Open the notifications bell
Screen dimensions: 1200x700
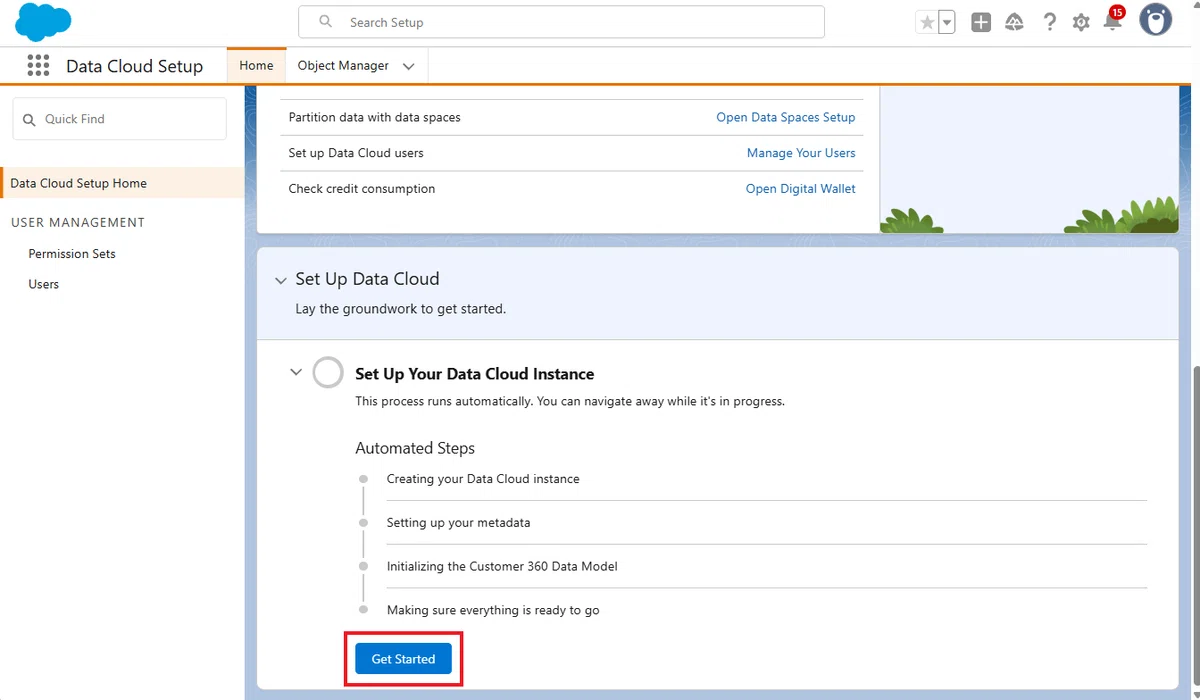(1113, 20)
